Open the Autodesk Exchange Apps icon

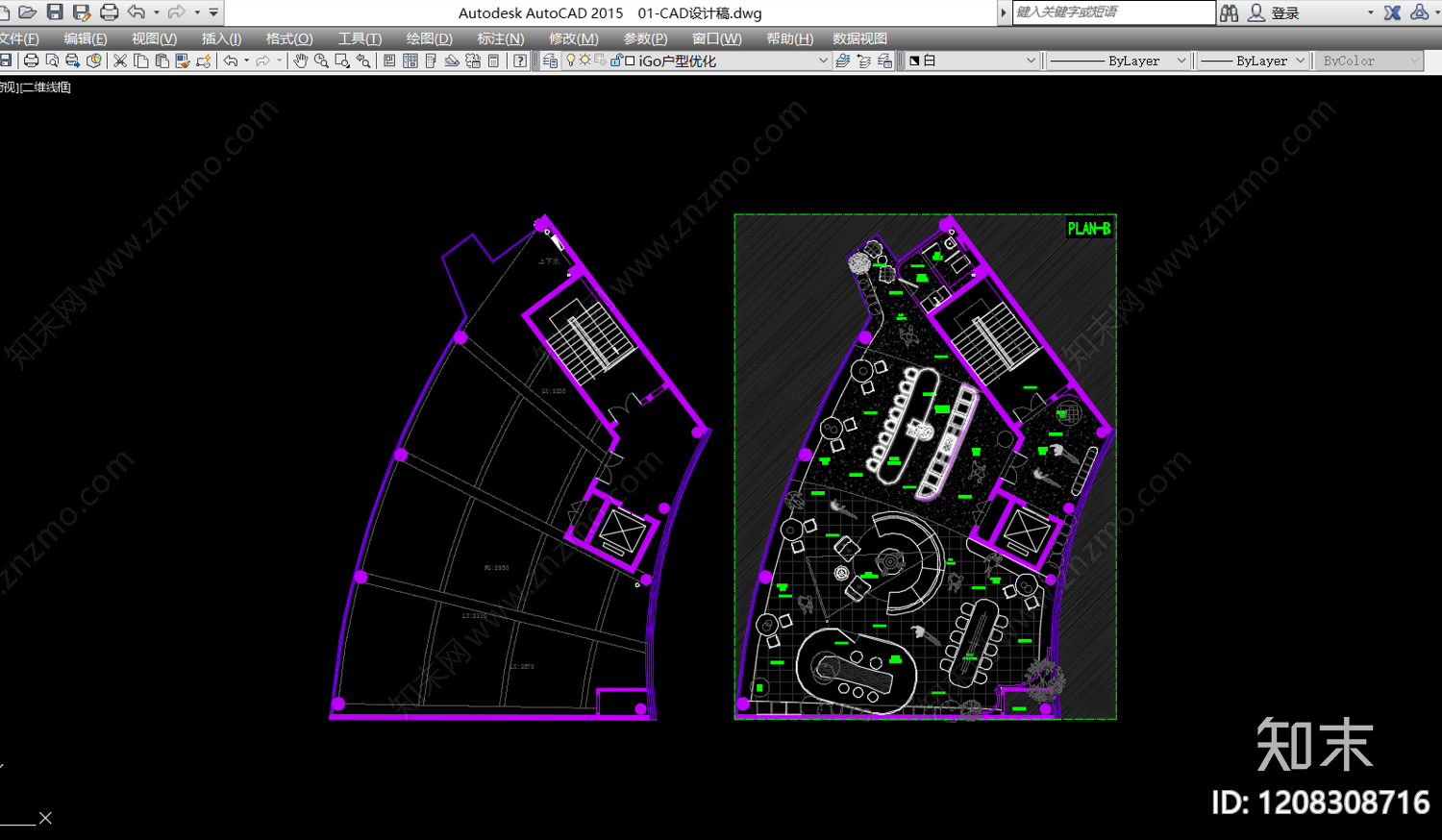(x=1392, y=12)
